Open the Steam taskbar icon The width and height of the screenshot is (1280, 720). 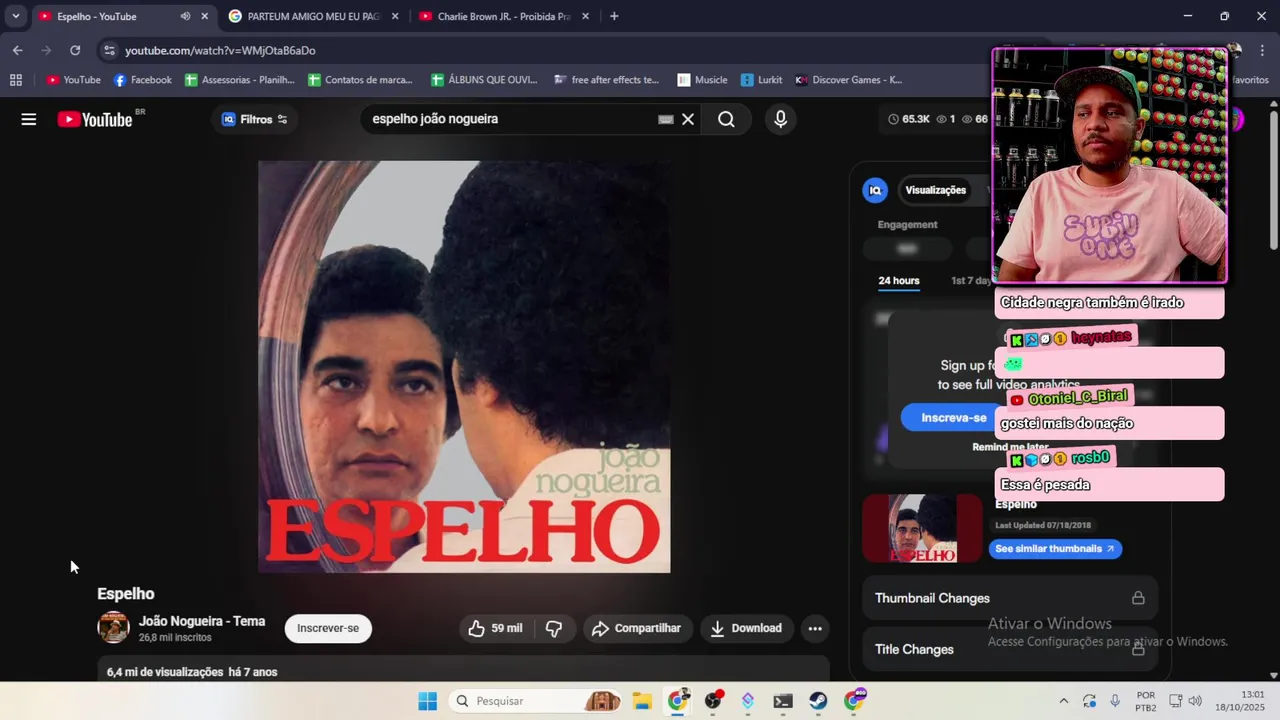(x=818, y=701)
